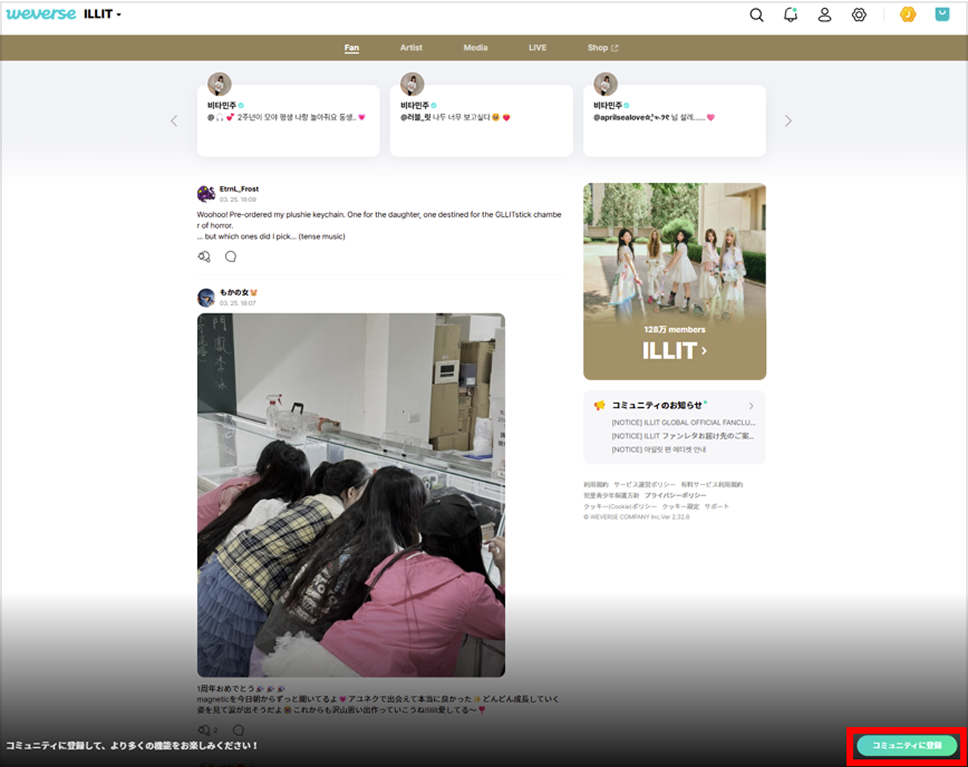Open the photo in もかの女's post
This screenshot has width=968, height=767.
(351, 495)
